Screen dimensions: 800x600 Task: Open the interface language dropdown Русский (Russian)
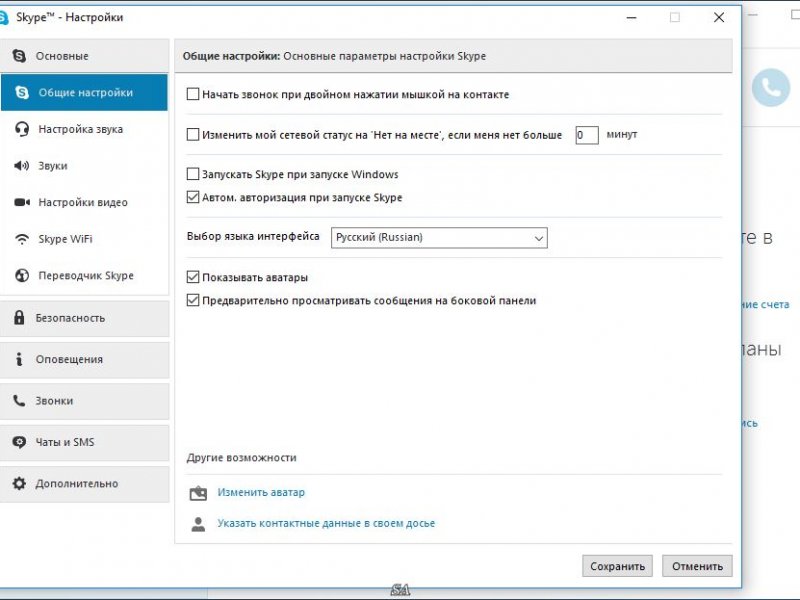[439, 238]
